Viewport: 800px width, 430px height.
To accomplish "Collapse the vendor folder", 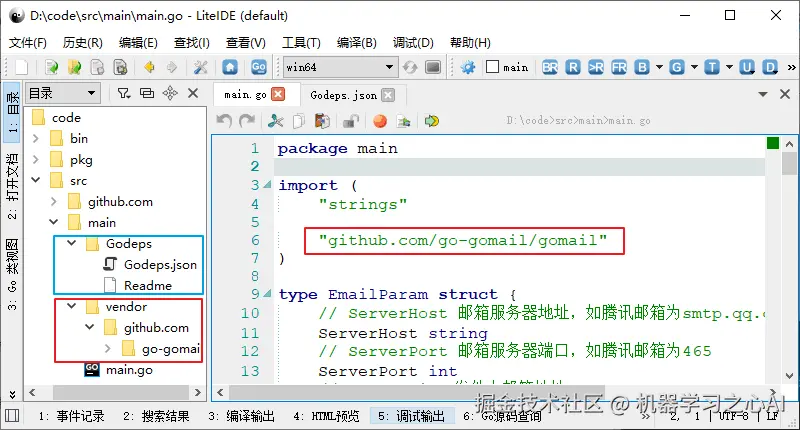I will 71,306.
